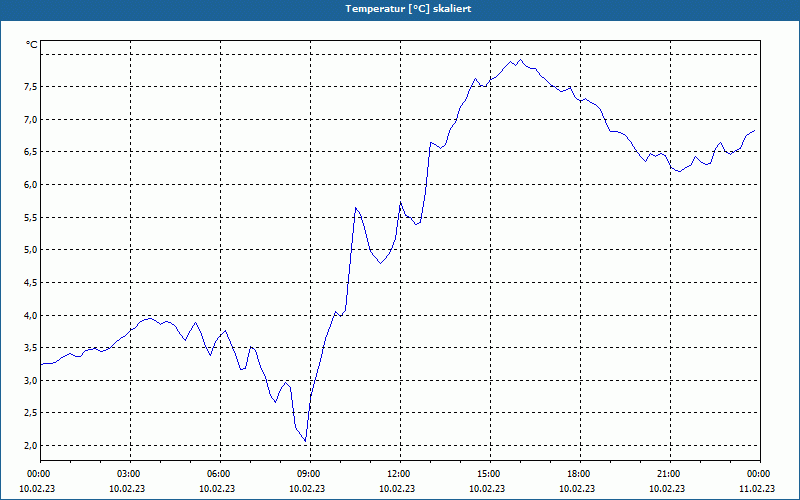Click the 18:00 time label
Screen dimensions: 800x500
tap(580, 474)
